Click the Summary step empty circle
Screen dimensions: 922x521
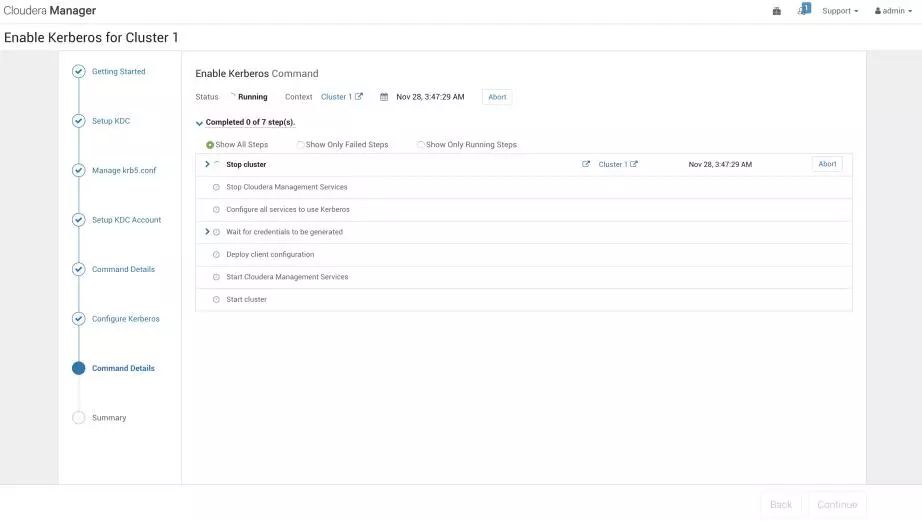click(x=78, y=418)
